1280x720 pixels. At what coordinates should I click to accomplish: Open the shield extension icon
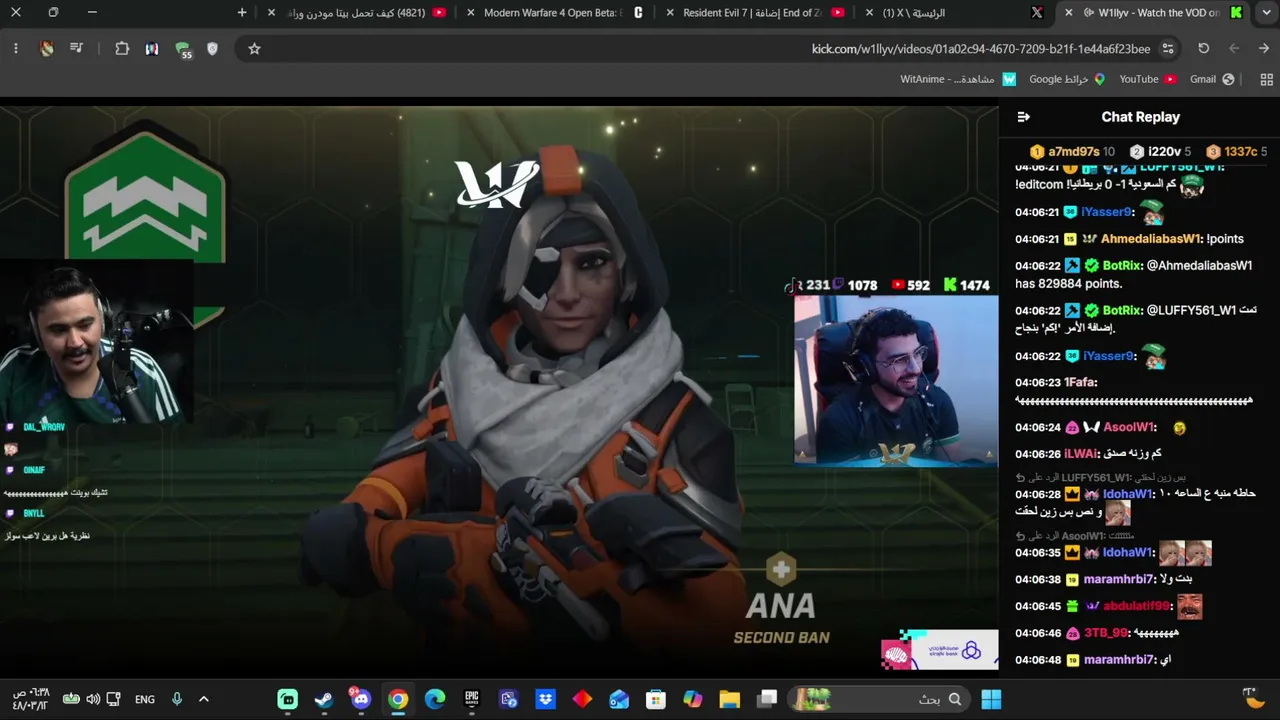(x=212, y=48)
